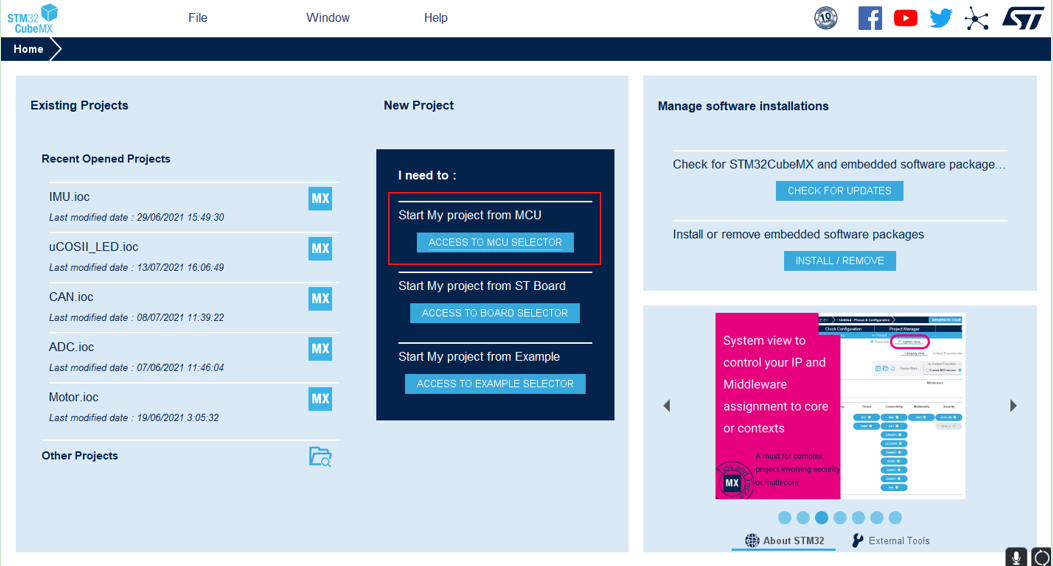The width and height of the screenshot is (1053, 566).
Task: Open IMU.ioc via its MX icon
Action: tap(320, 199)
